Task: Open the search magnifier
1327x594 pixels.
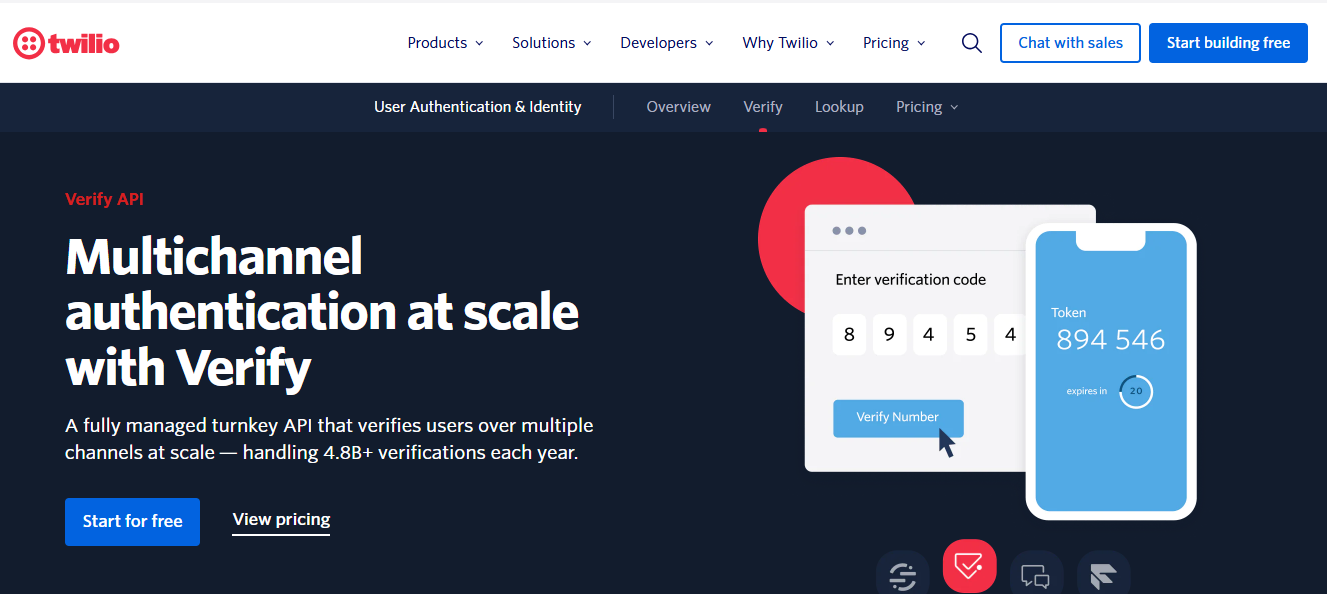Action: (x=971, y=43)
